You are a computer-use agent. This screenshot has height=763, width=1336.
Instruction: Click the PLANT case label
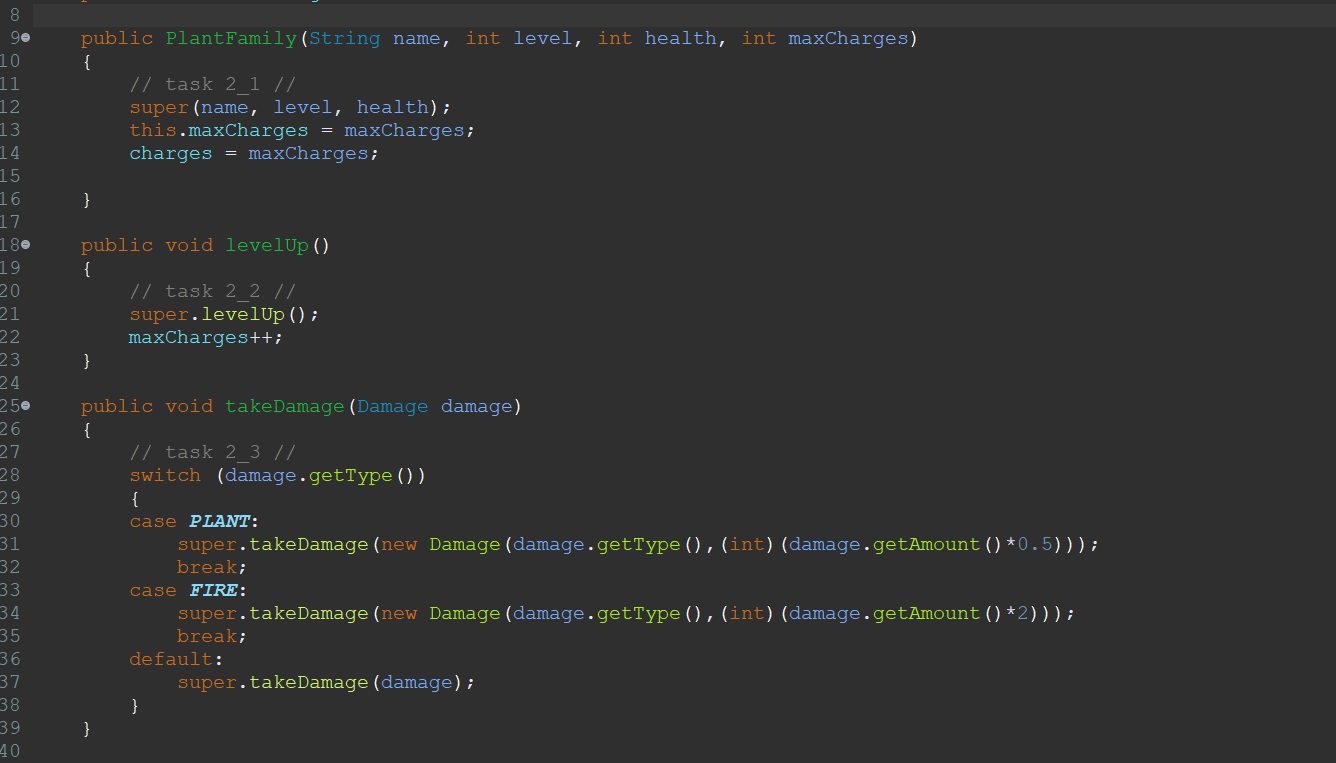click(219, 521)
